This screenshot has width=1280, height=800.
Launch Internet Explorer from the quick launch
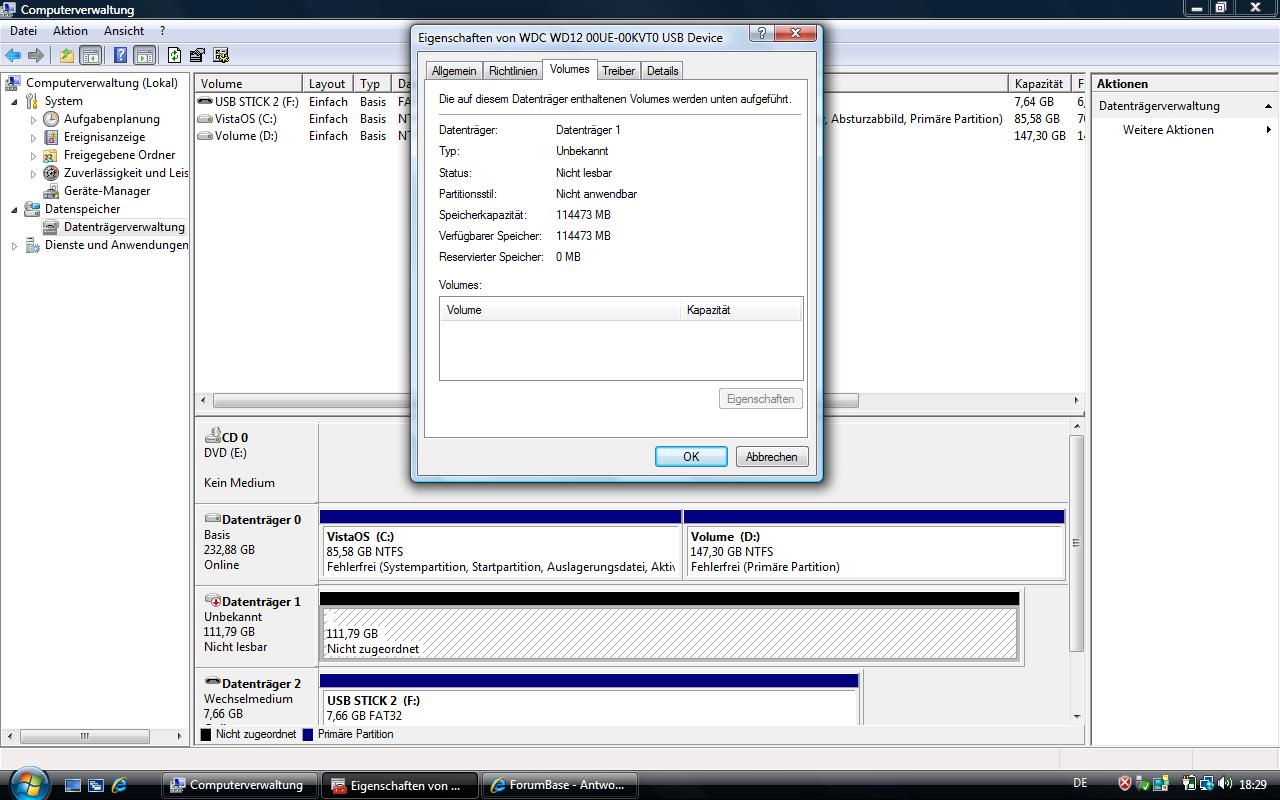(x=119, y=785)
